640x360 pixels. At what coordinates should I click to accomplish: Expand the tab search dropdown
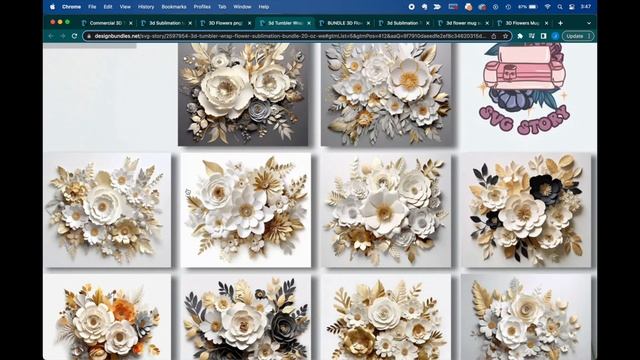[589, 23]
